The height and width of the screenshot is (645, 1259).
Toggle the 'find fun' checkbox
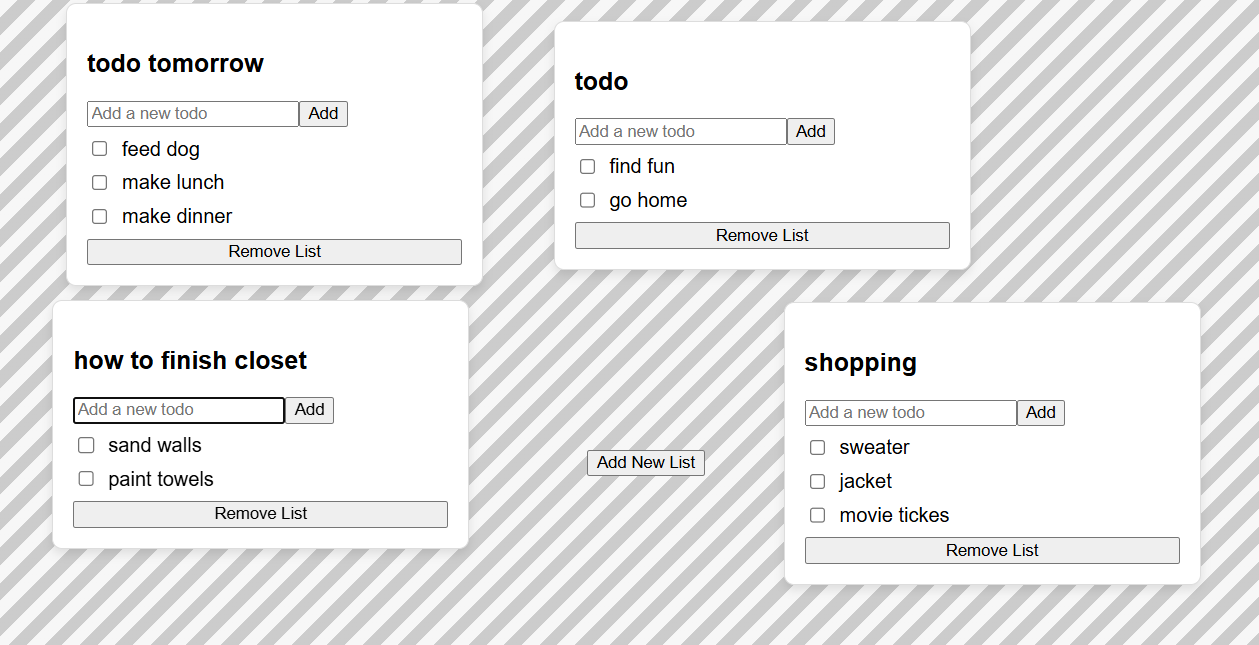click(x=588, y=167)
